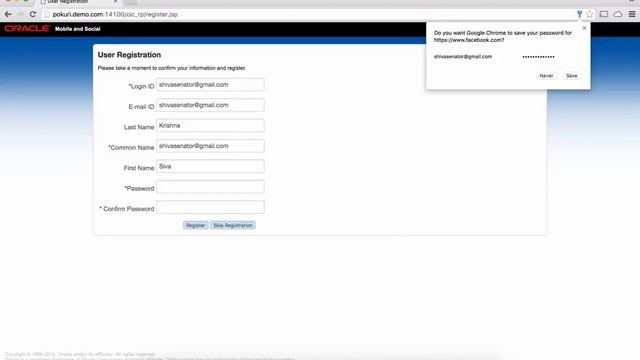Focus the E-mail ID field
Screen dimensions: 640x360
click(x=210, y=105)
